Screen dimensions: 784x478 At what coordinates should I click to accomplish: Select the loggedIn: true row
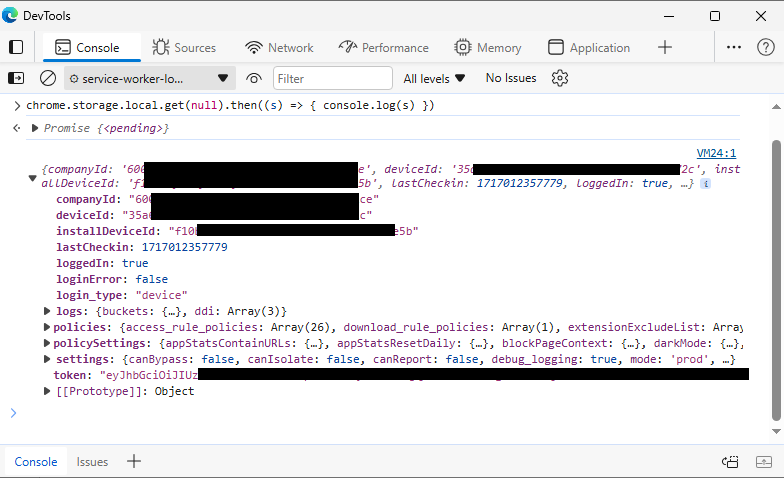tap(102, 263)
